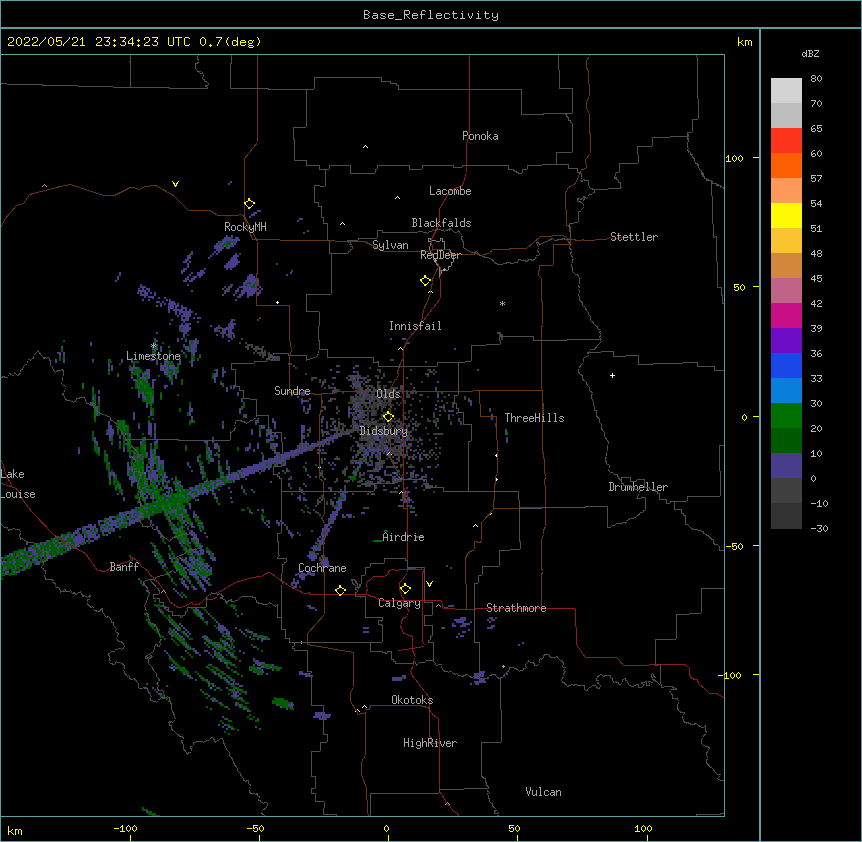Click the Ponoka city label
Viewport: 862px width, 842px height.
point(480,136)
